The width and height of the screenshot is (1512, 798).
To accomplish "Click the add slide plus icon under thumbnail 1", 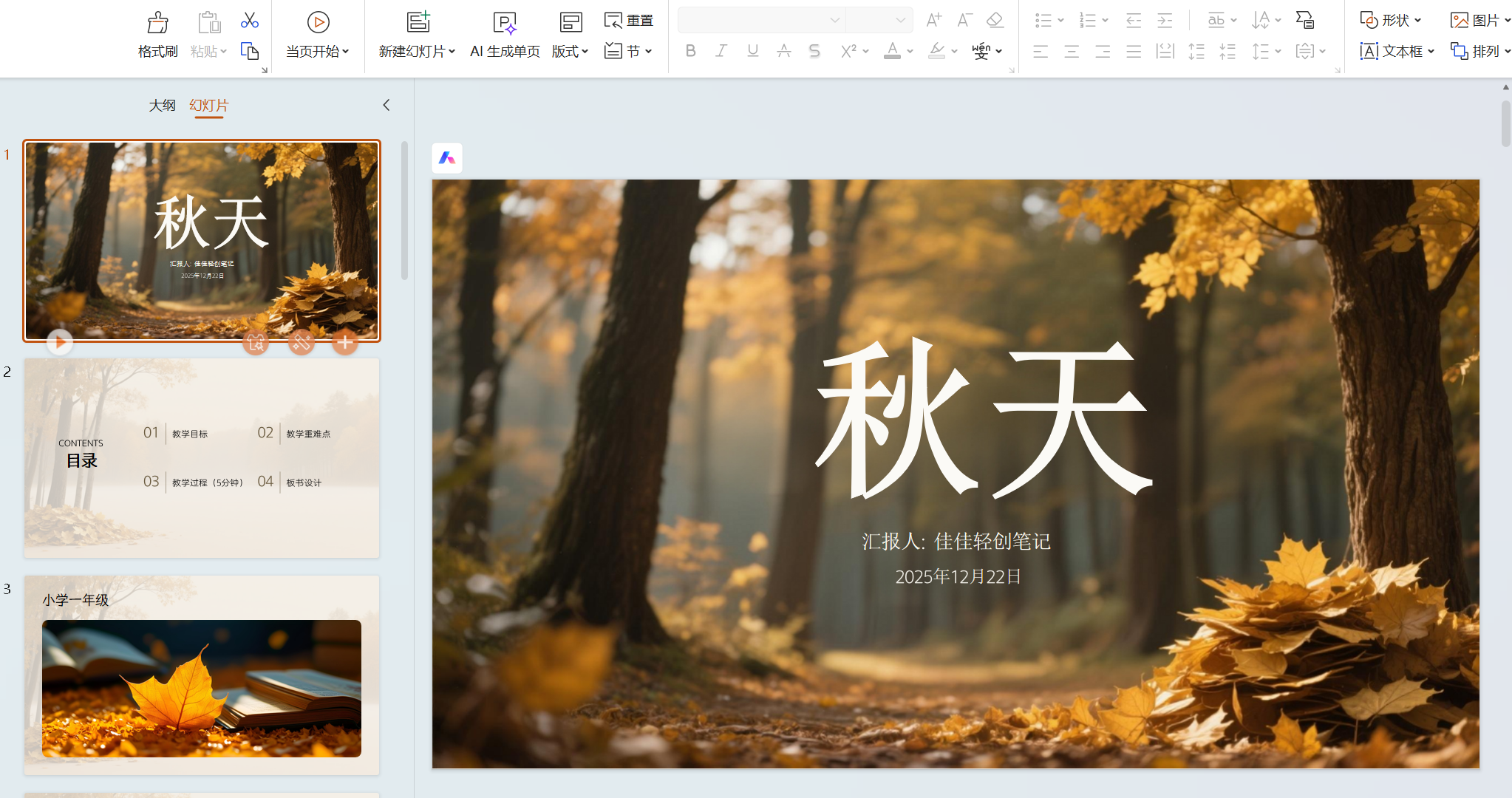I will (x=344, y=342).
